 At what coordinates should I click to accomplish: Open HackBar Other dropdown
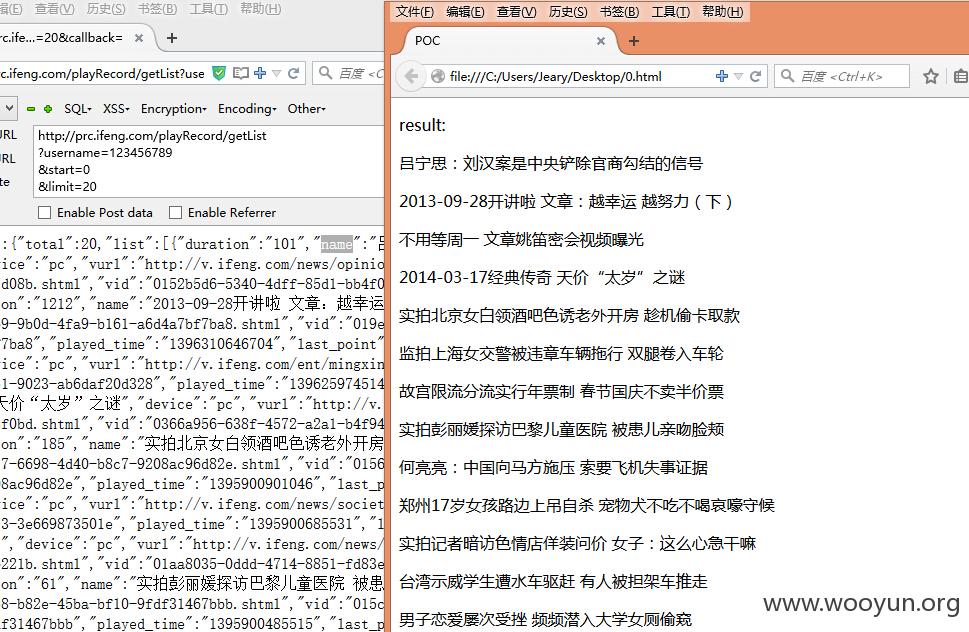coord(307,109)
